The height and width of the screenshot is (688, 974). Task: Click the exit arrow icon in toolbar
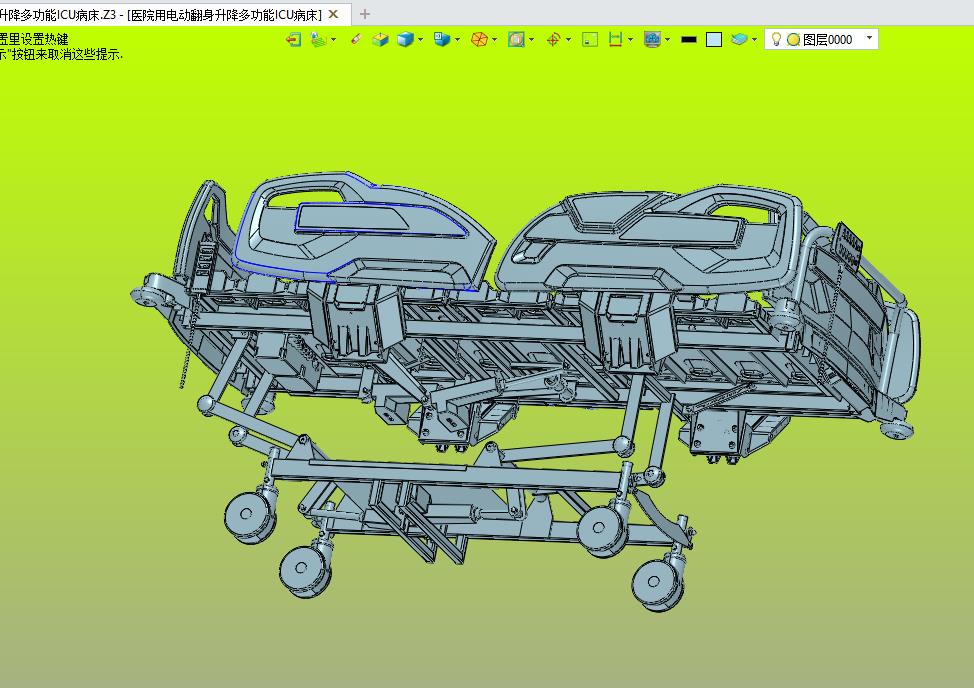[x=293, y=40]
